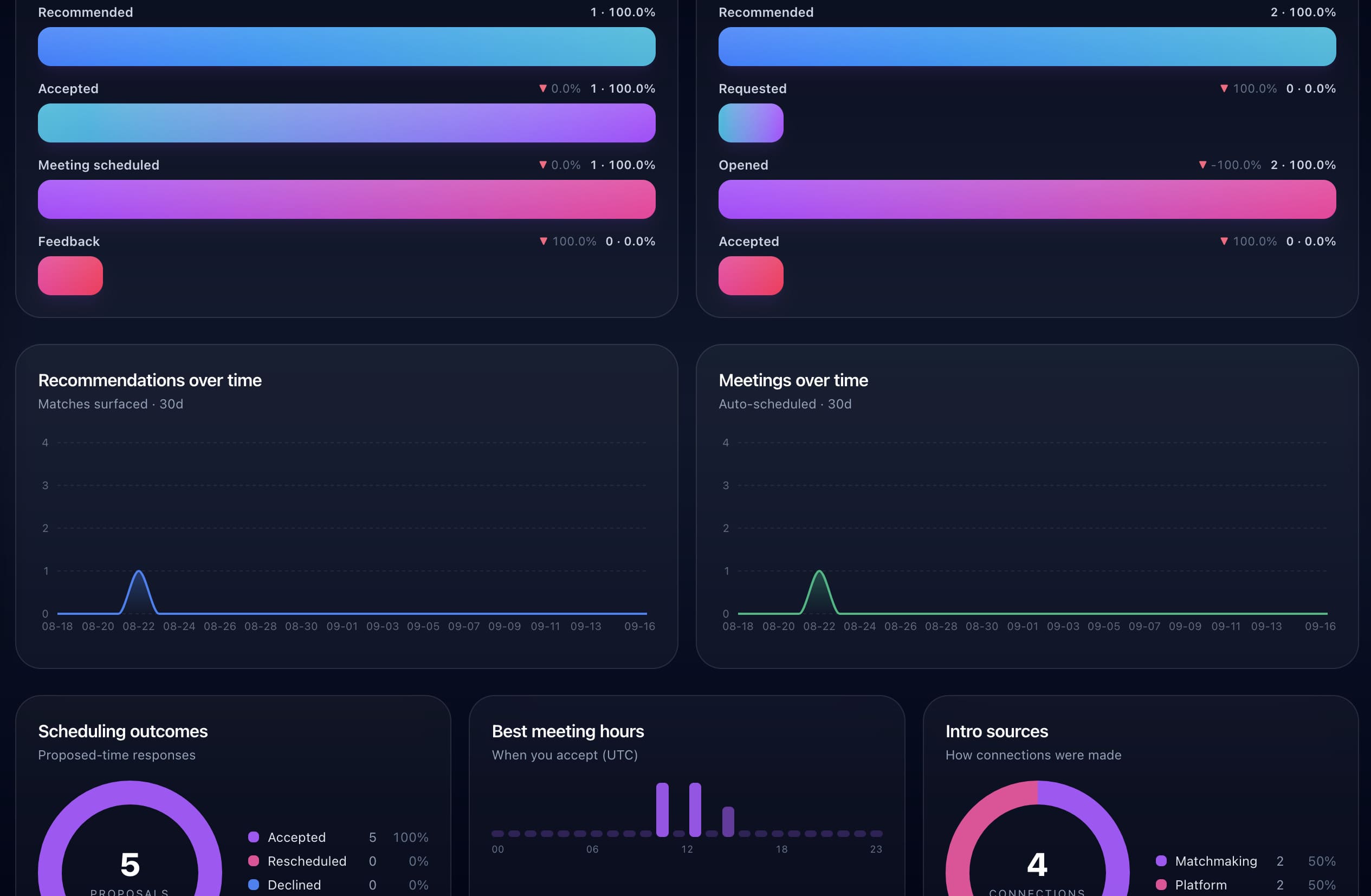Click the tallest bar left of hour 12
Image resolution: width=1371 pixels, height=896 pixels.
click(662, 810)
